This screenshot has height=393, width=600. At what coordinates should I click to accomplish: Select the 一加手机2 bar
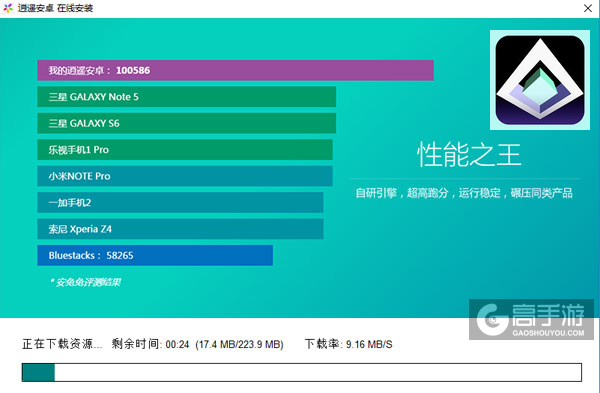tap(180, 202)
